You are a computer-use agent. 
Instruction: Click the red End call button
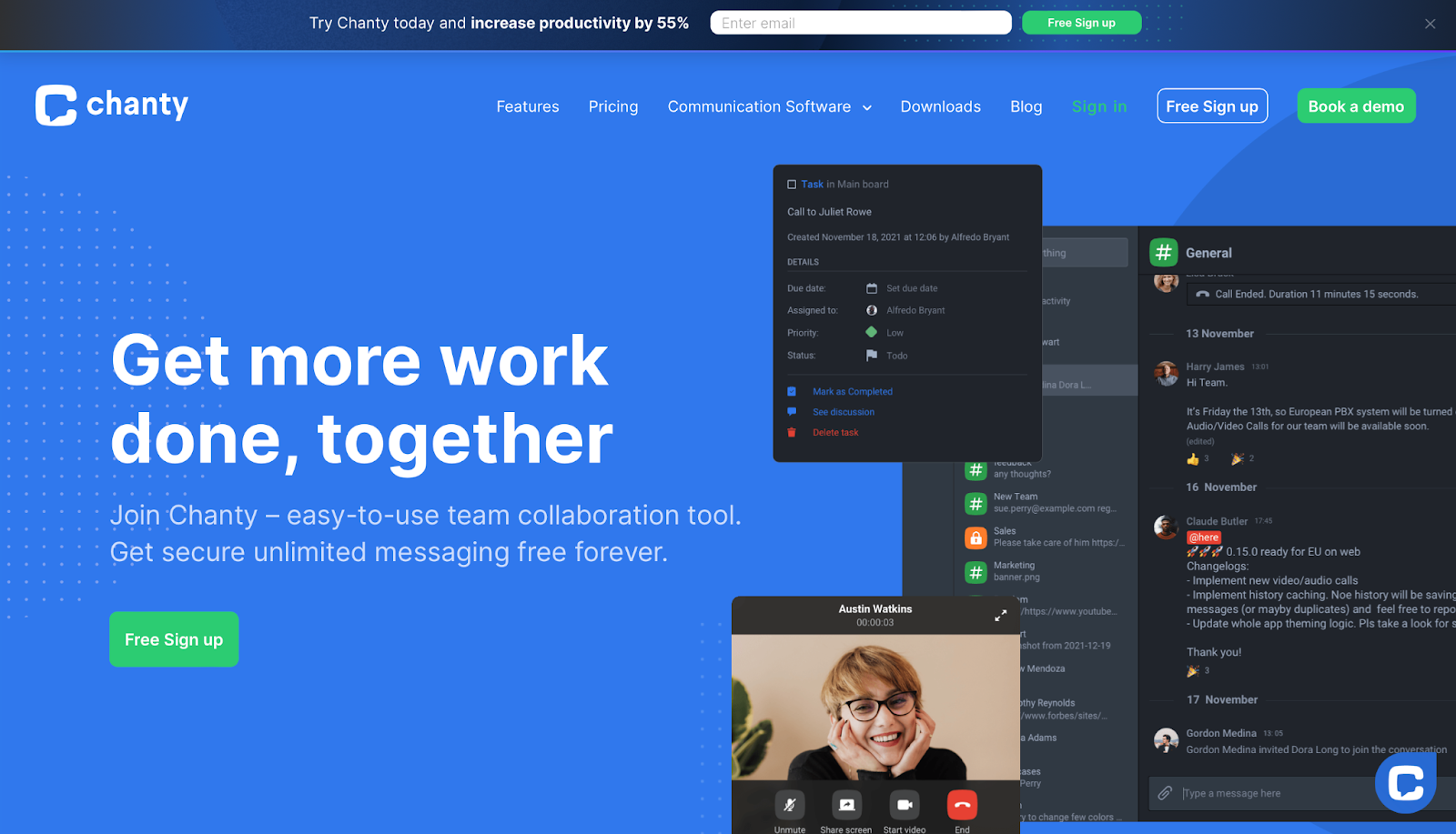(x=962, y=805)
